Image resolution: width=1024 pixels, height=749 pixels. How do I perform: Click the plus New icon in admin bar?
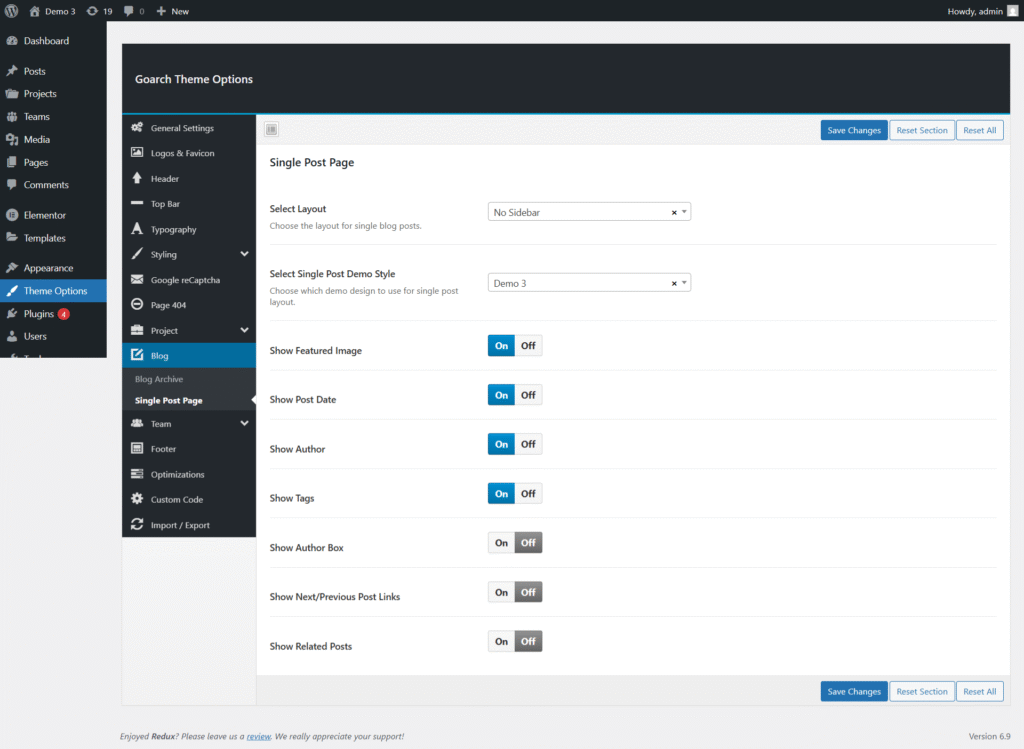click(x=161, y=11)
